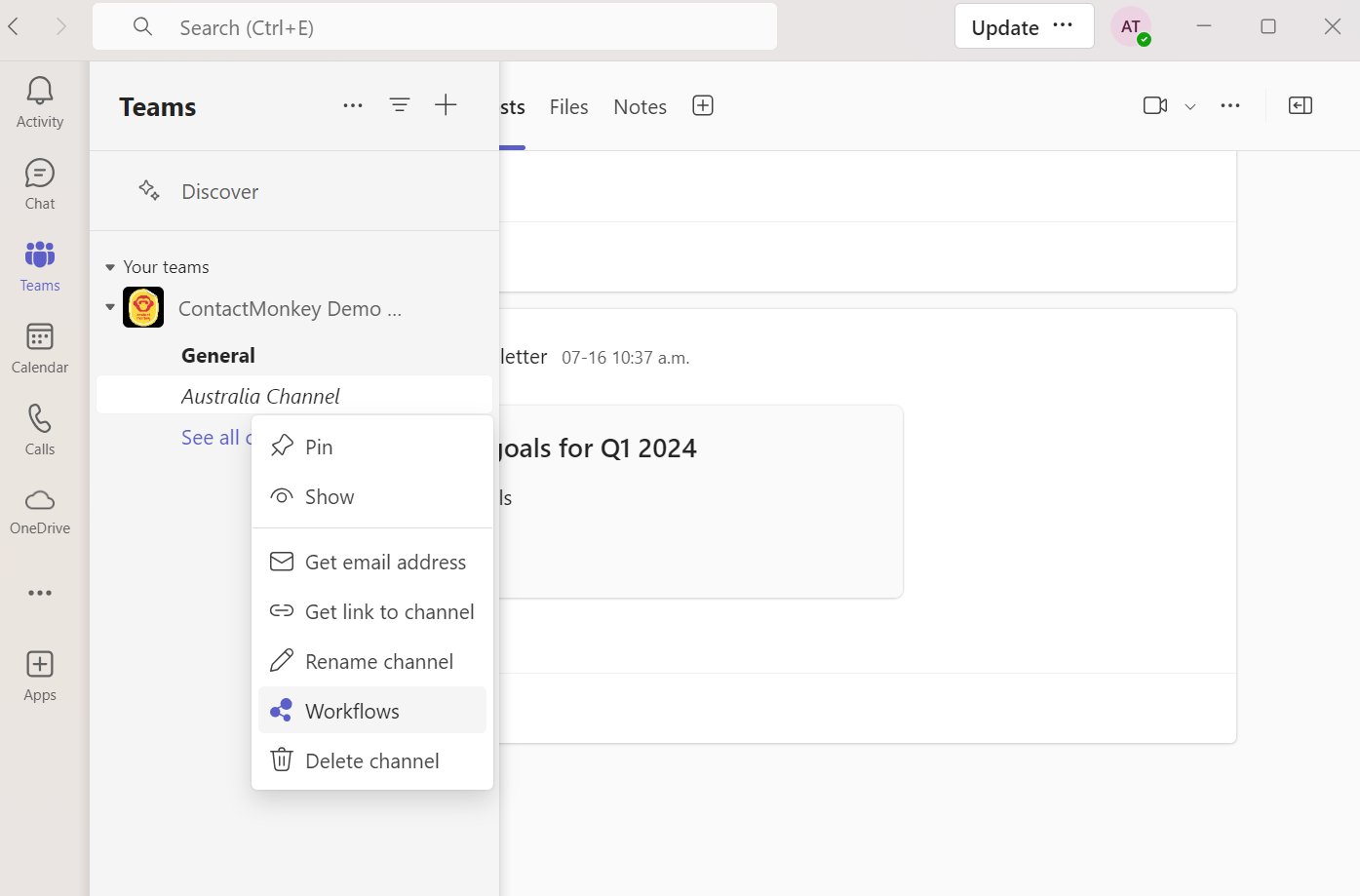This screenshot has height=896, width=1360.
Task: Switch to the Files tab
Action: (568, 106)
